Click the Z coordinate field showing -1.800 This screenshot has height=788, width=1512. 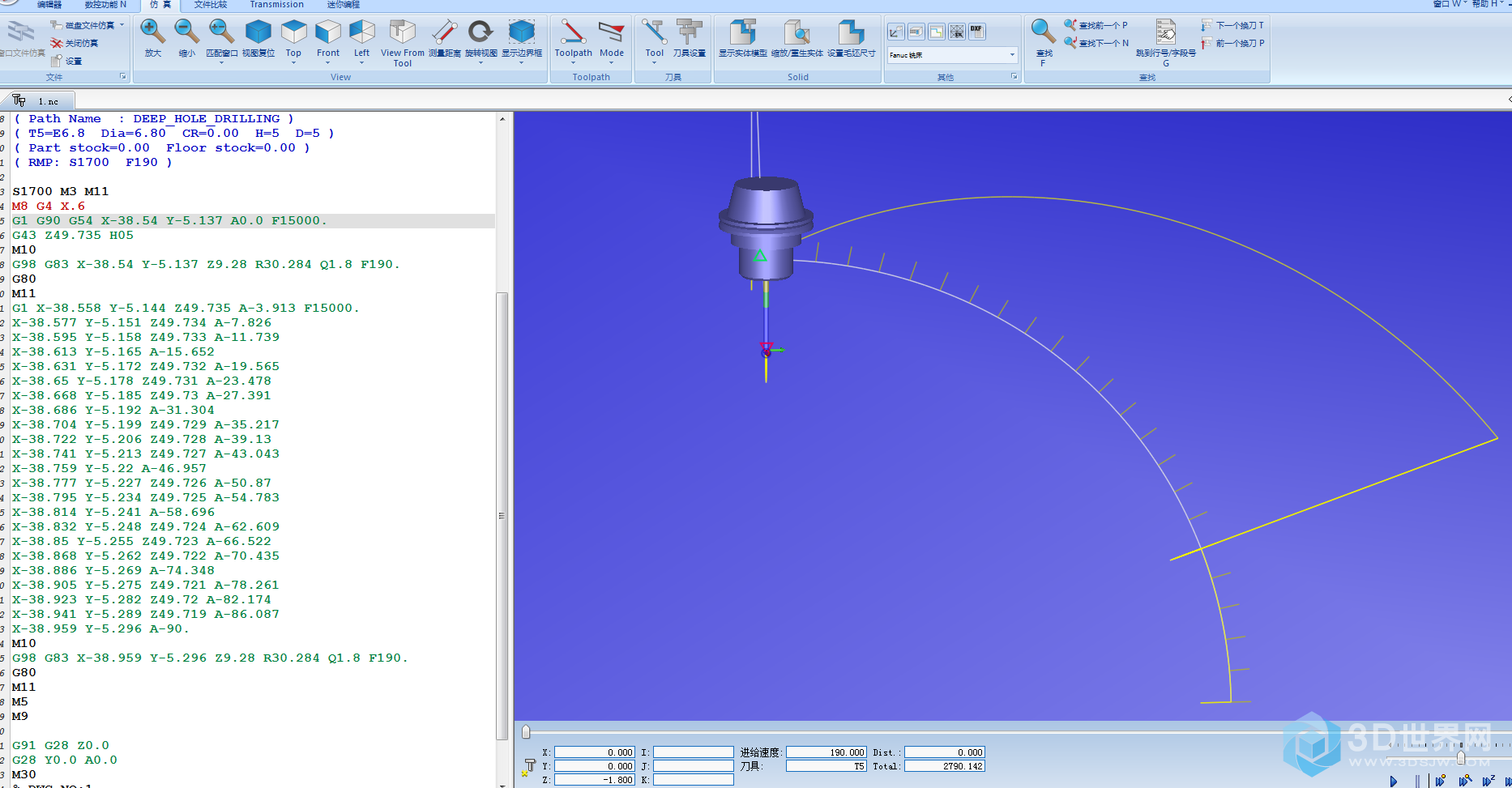point(594,780)
